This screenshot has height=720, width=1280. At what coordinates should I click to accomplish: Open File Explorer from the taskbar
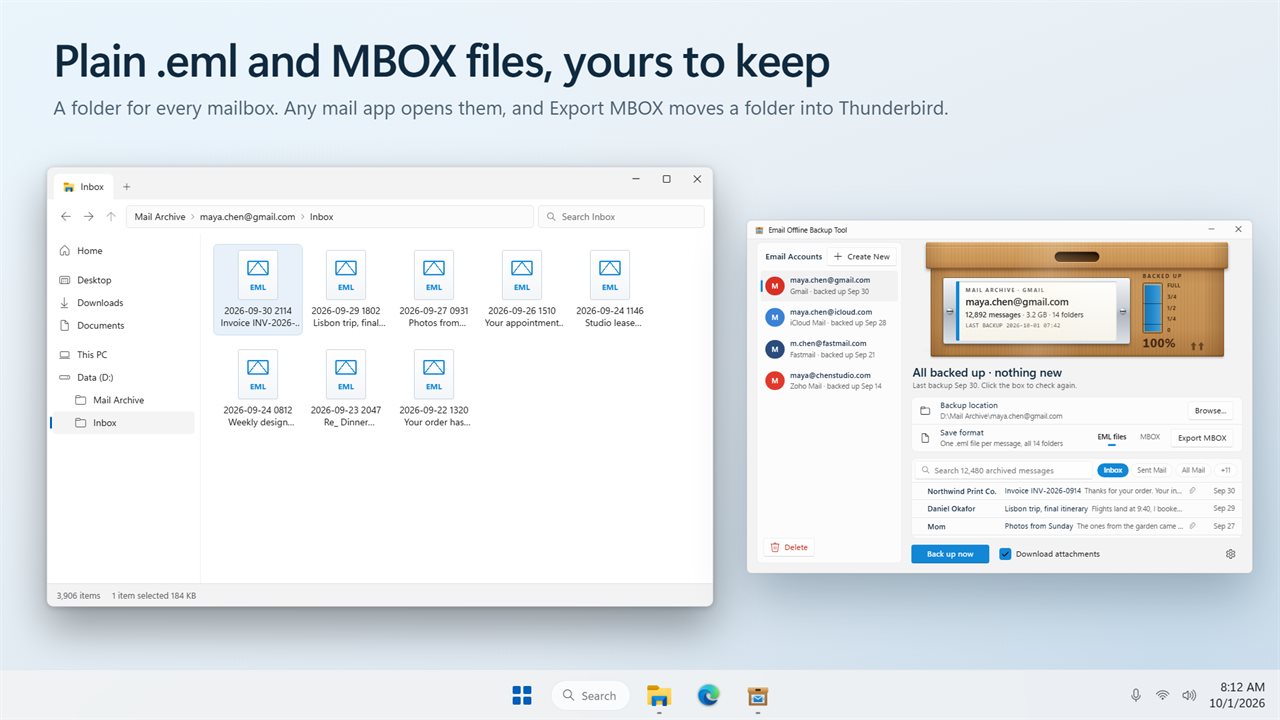pyautogui.click(x=658, y=695)
